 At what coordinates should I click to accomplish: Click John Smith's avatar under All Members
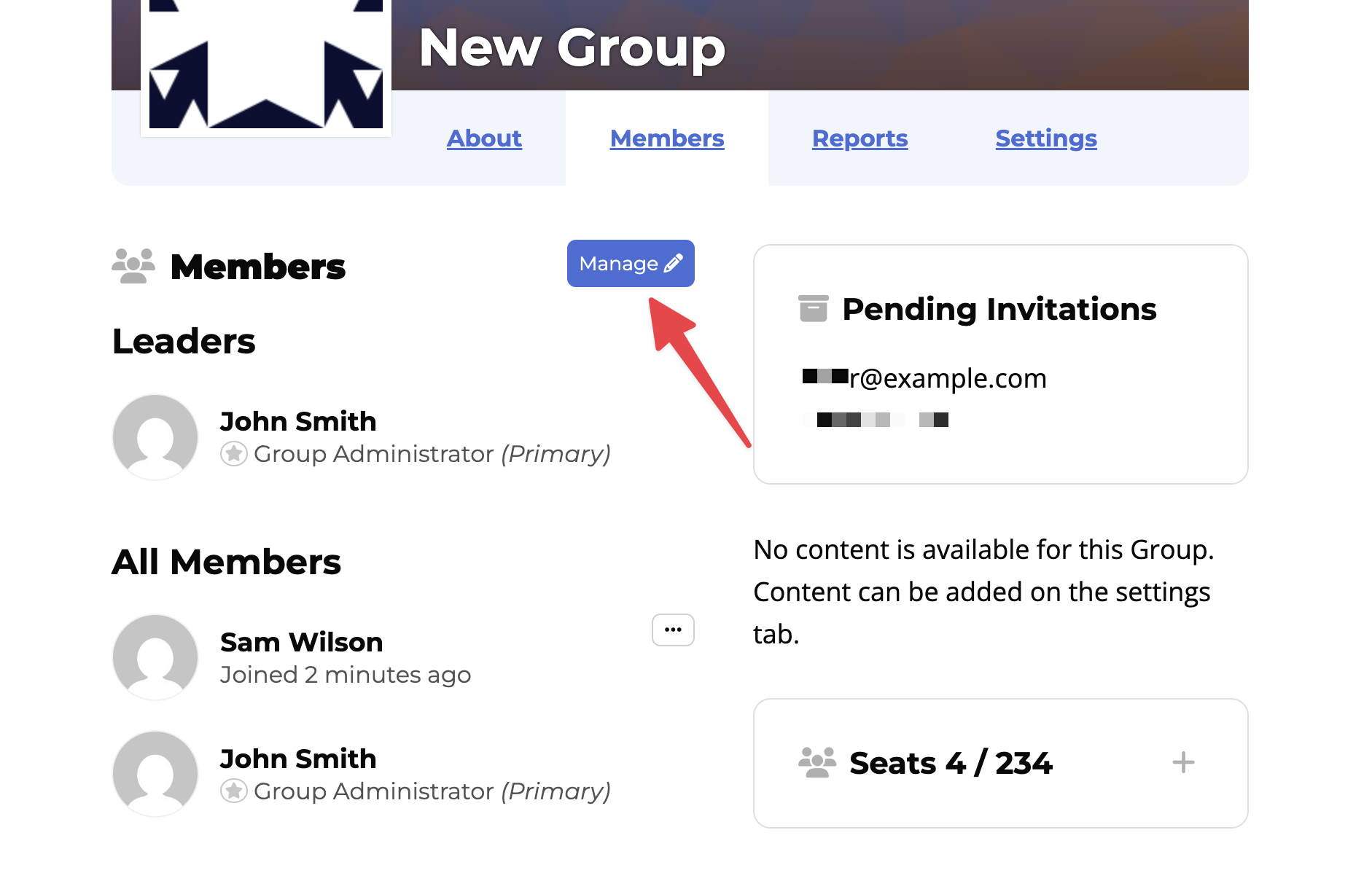click(155, 774)
